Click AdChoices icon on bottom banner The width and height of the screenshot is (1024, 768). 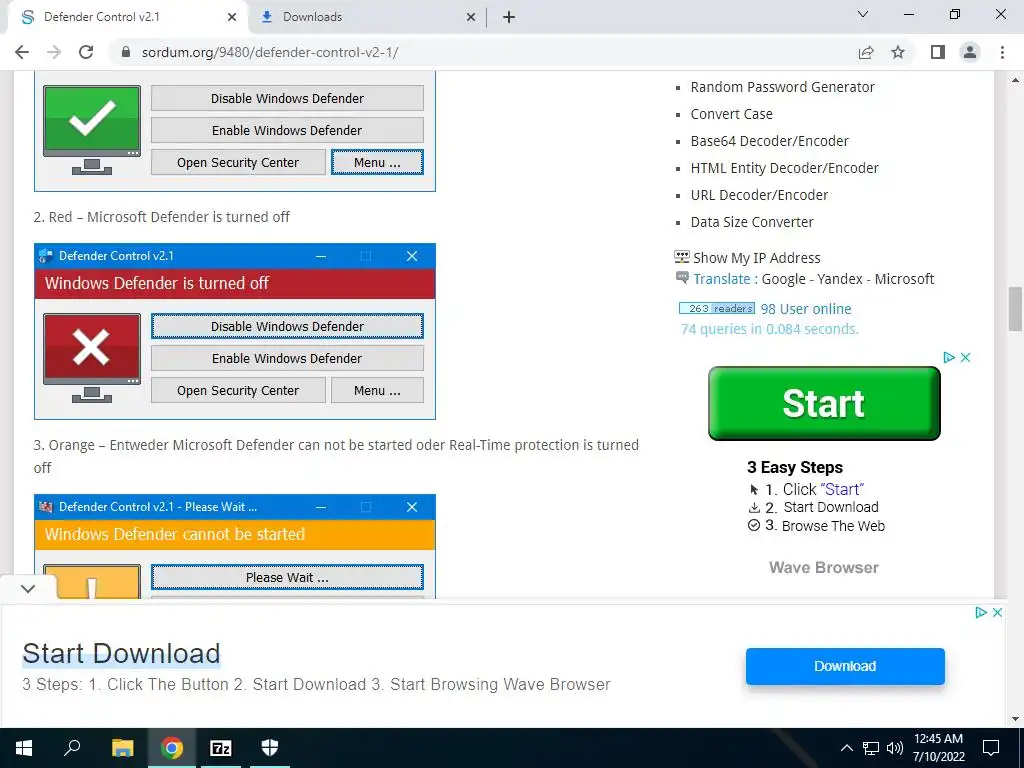(x=981, y=613)
